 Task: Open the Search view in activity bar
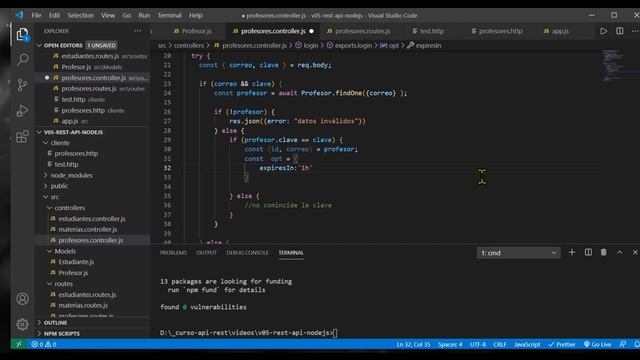pyautogui.click(x=22, y=60)
